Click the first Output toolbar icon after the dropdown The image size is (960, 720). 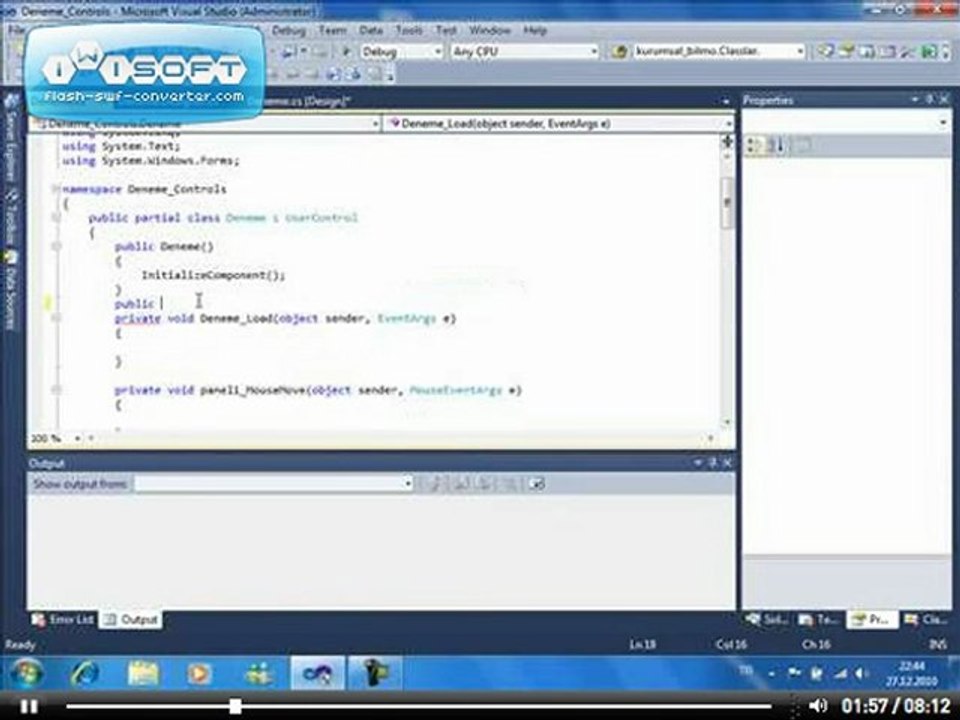point(435,484)
